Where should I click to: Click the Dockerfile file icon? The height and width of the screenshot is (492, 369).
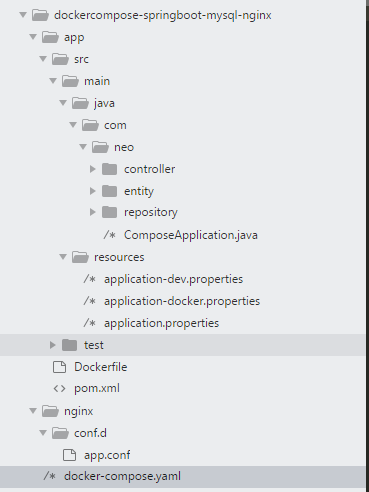[59, 367]
